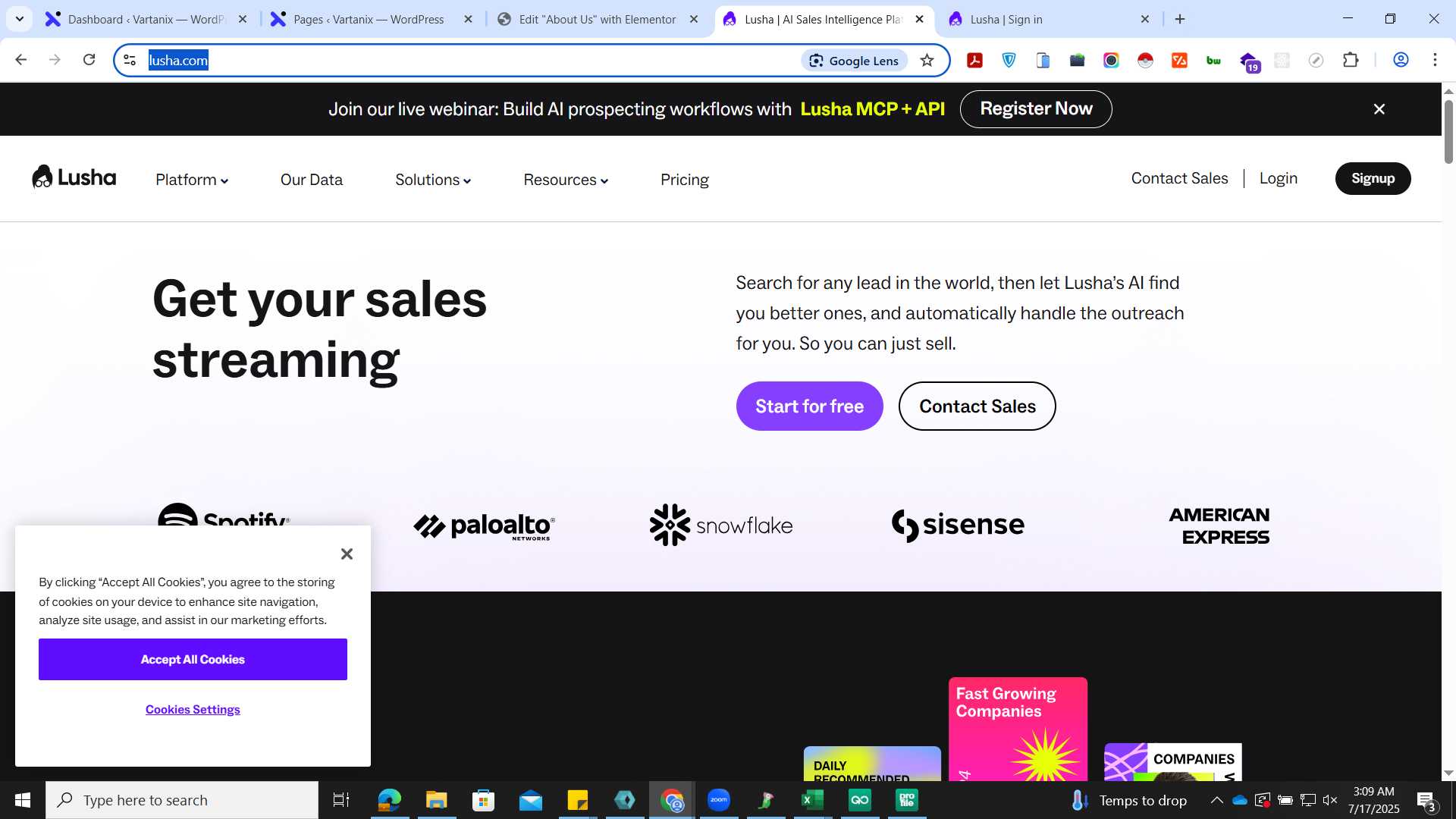The height and width of the screenshot is (819, 1456).
Task: Click the Google Lens button
Action: coord(854,61)
